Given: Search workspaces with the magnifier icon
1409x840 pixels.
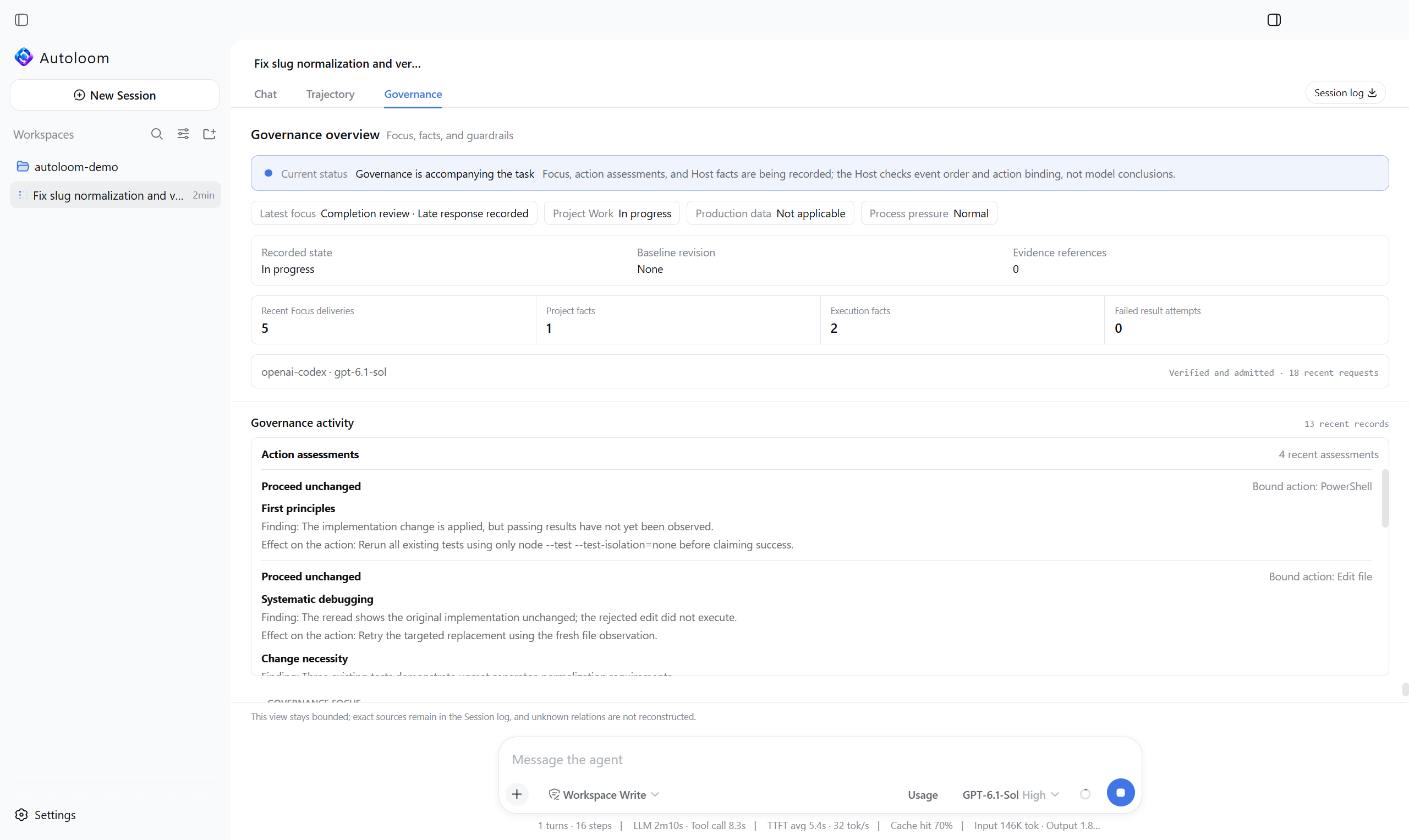Looking at the screenshot, I should 157,134.
